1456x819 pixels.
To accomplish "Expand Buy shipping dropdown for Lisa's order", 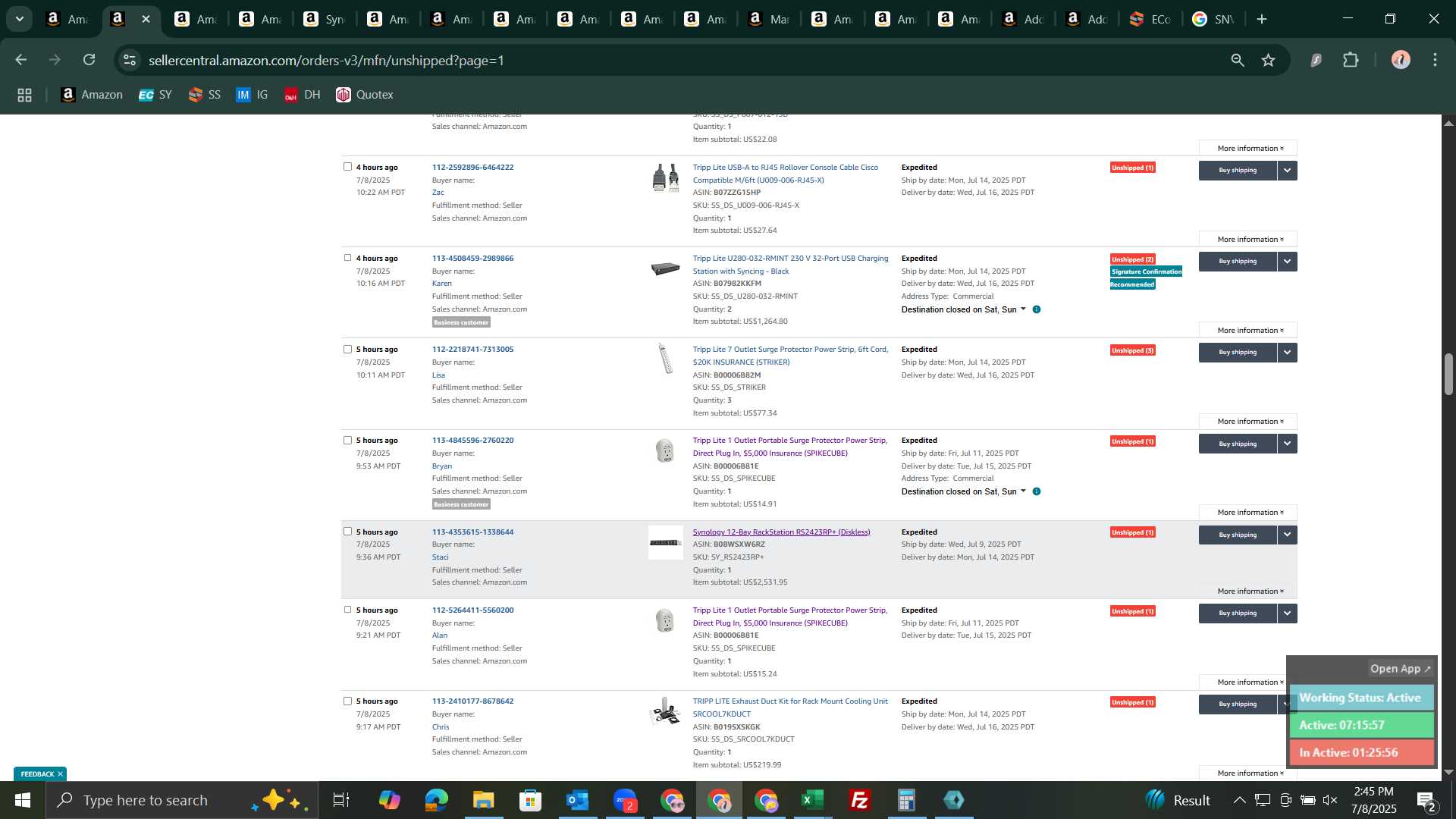I will (1287, 353).
